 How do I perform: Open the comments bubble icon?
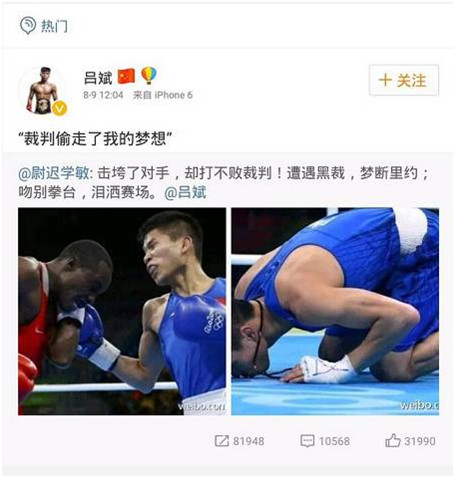307,441
